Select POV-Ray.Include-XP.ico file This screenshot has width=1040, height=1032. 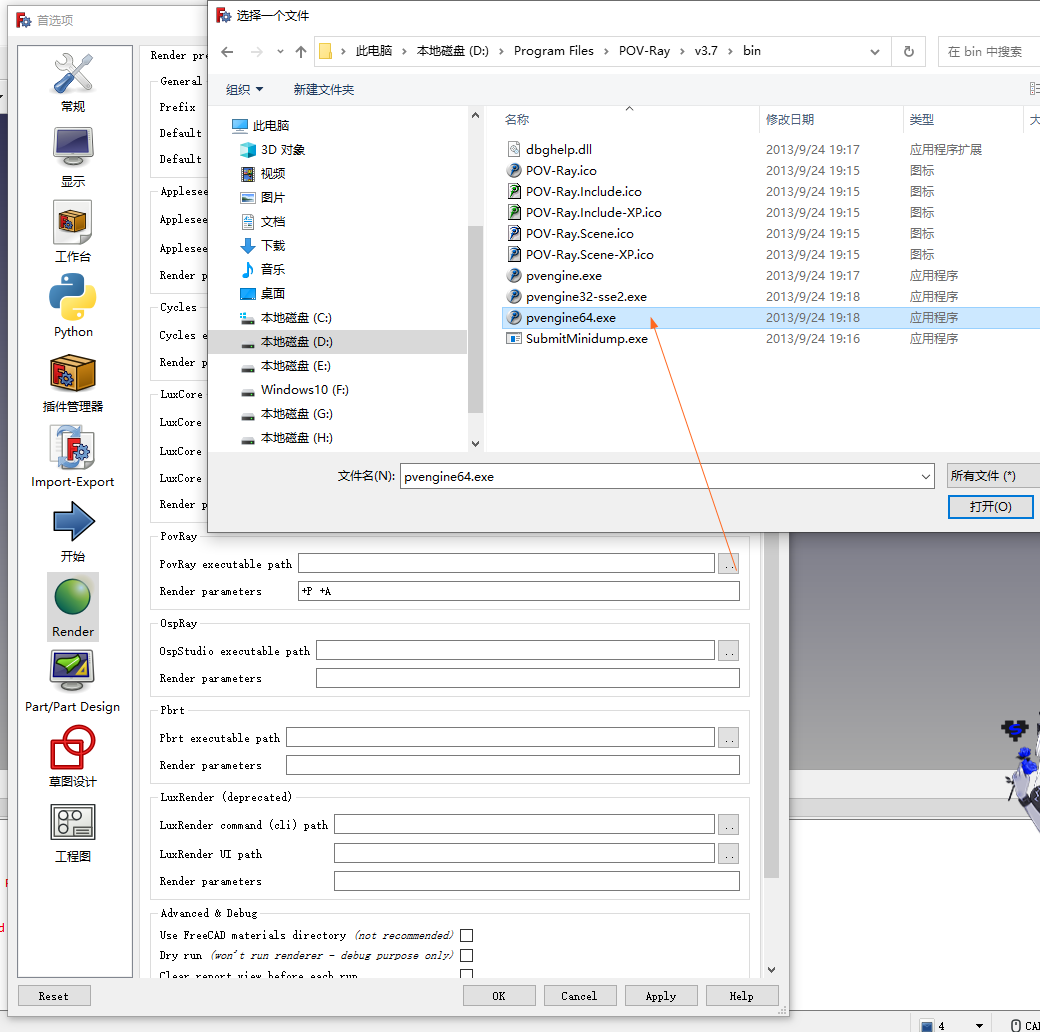coord(594,213)
